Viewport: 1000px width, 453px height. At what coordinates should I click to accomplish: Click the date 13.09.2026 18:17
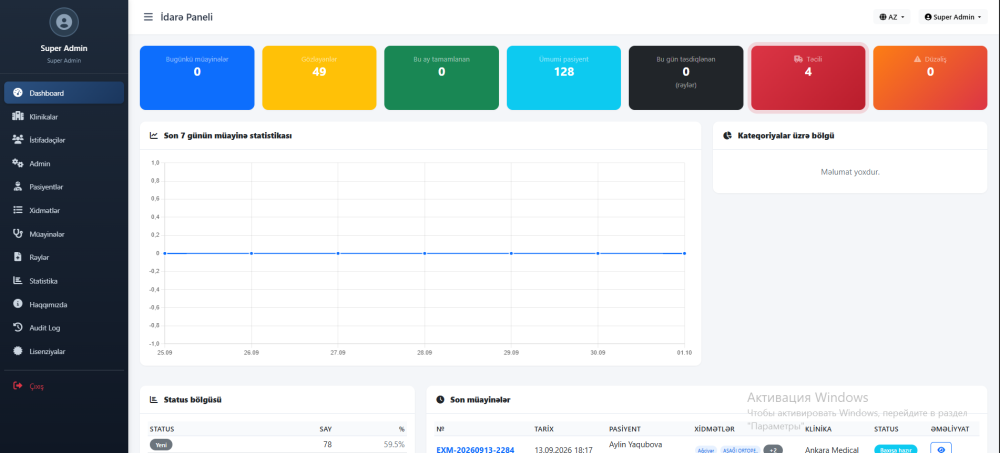pyautogui.click(x=564, y=449)
